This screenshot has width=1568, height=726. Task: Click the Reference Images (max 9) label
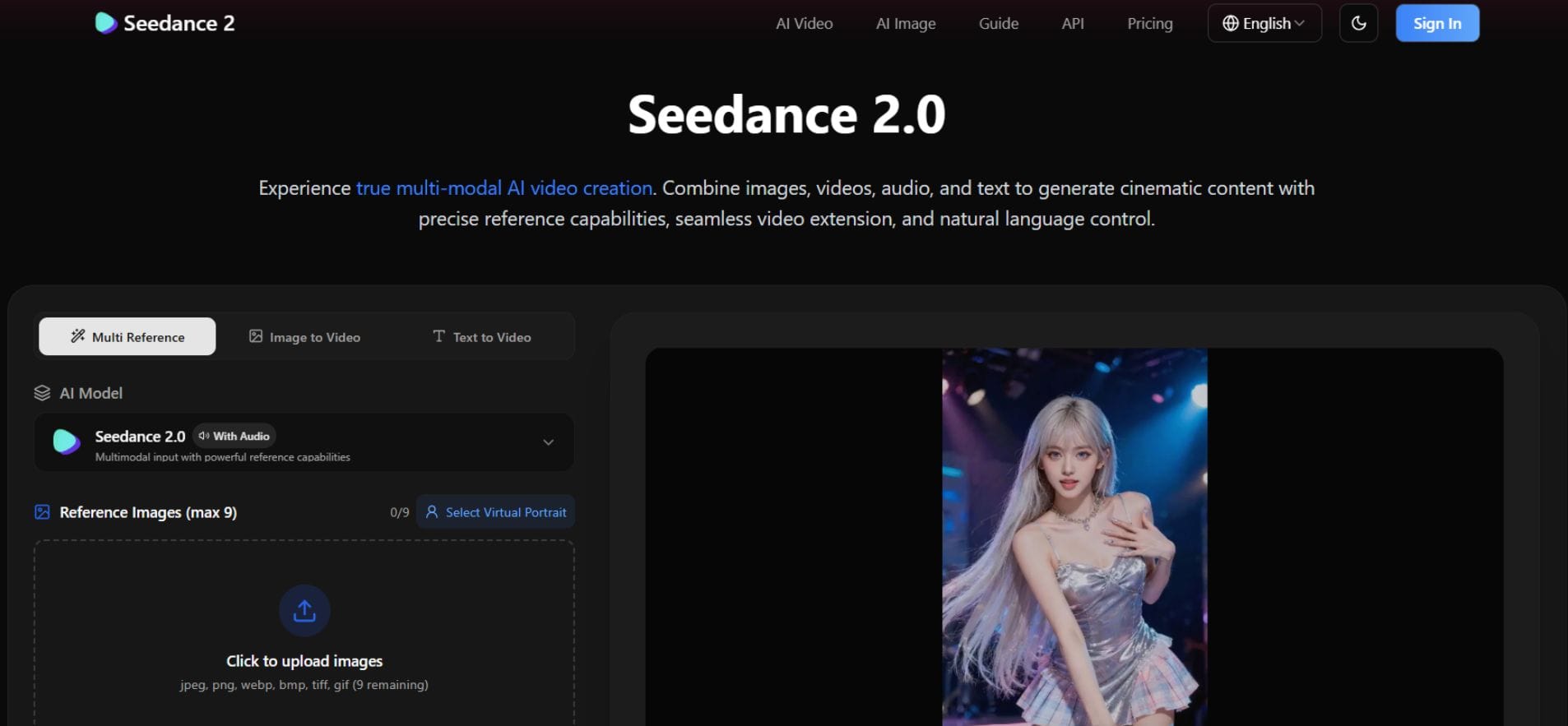click(x=148, y=512)
